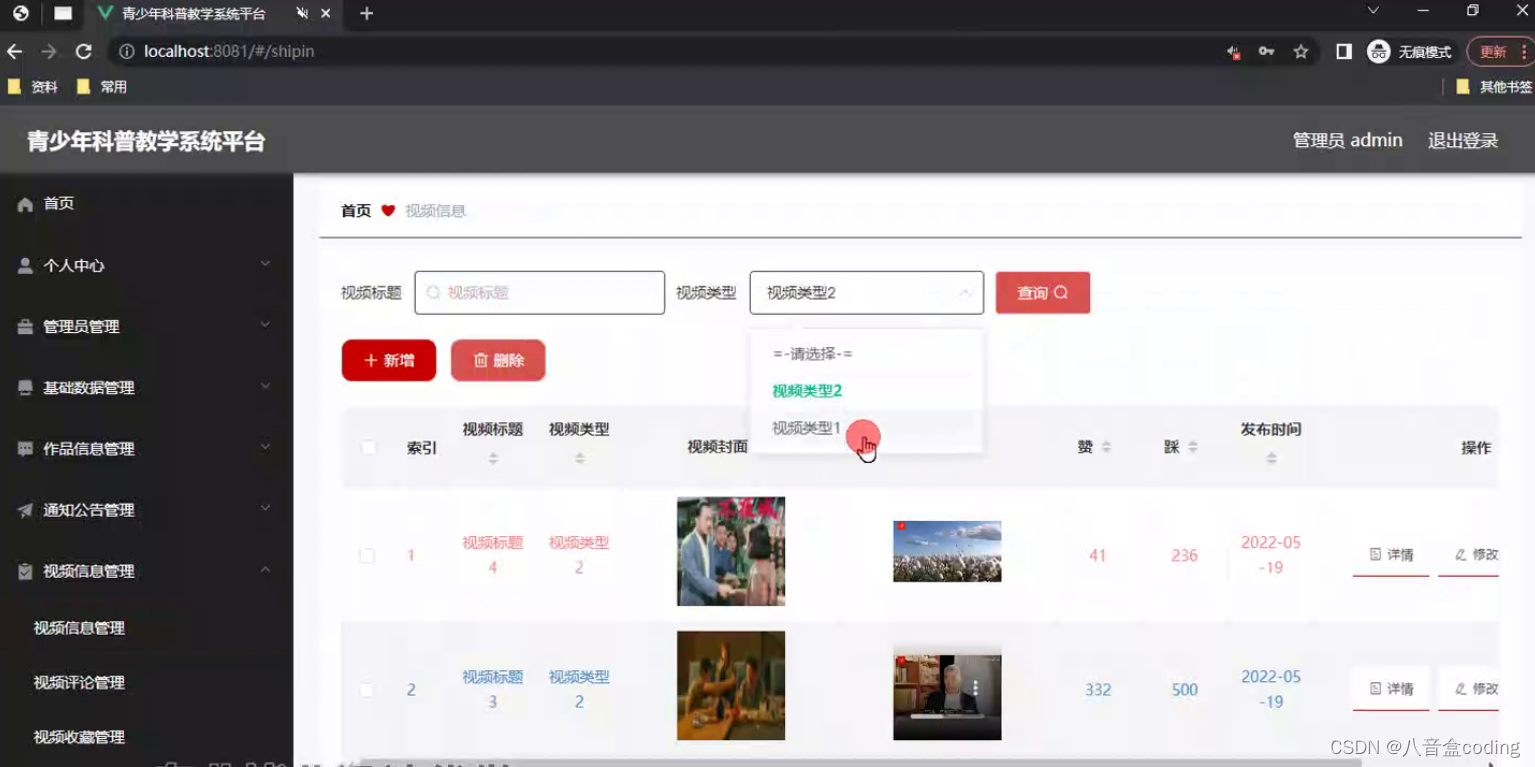Click the browser forward arrow

click(x=48, y=51)
